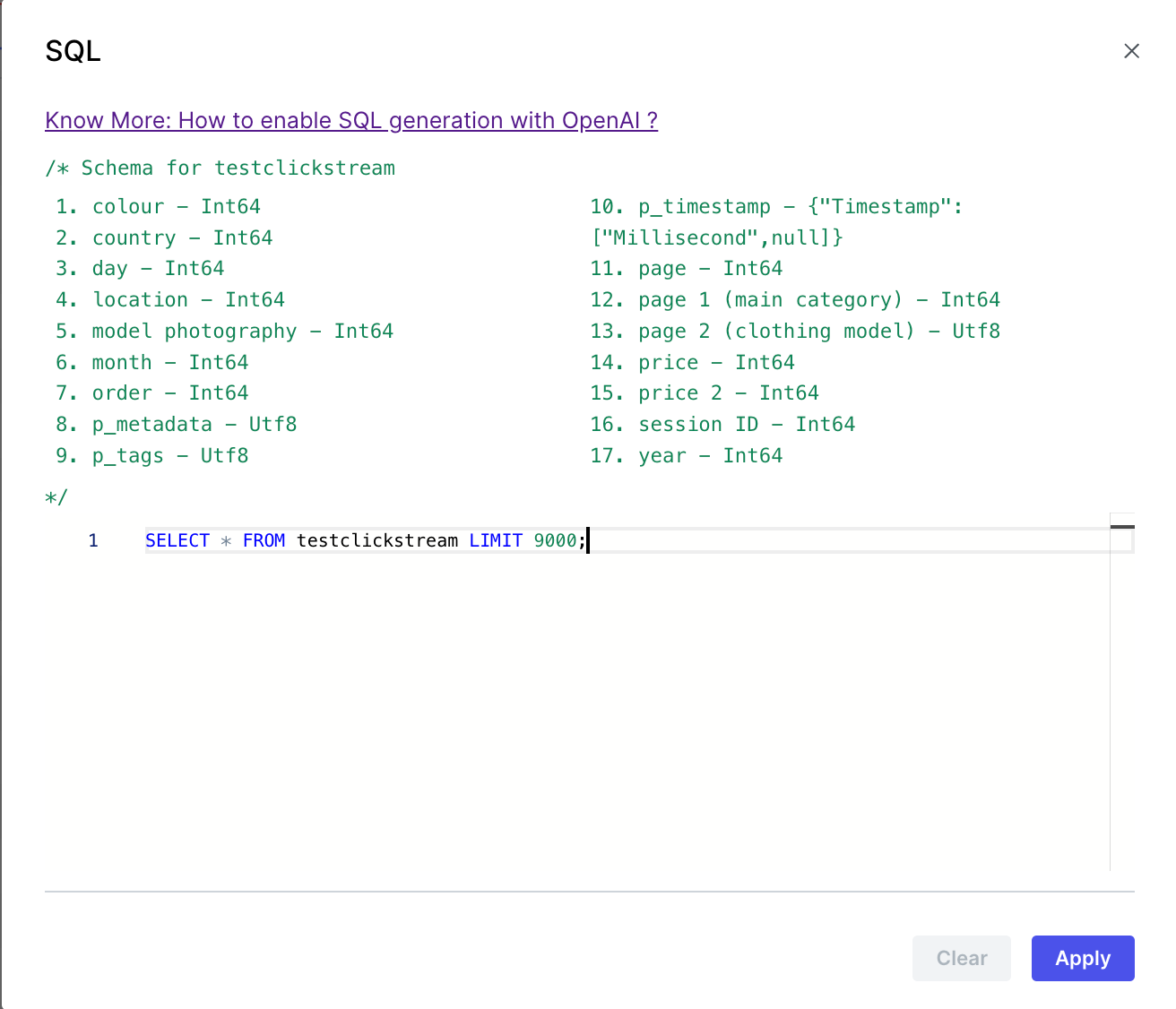The image size is (1176, 1009).
Task: Click schema row 'p_metadata - Utf8'
Action: 177,424
